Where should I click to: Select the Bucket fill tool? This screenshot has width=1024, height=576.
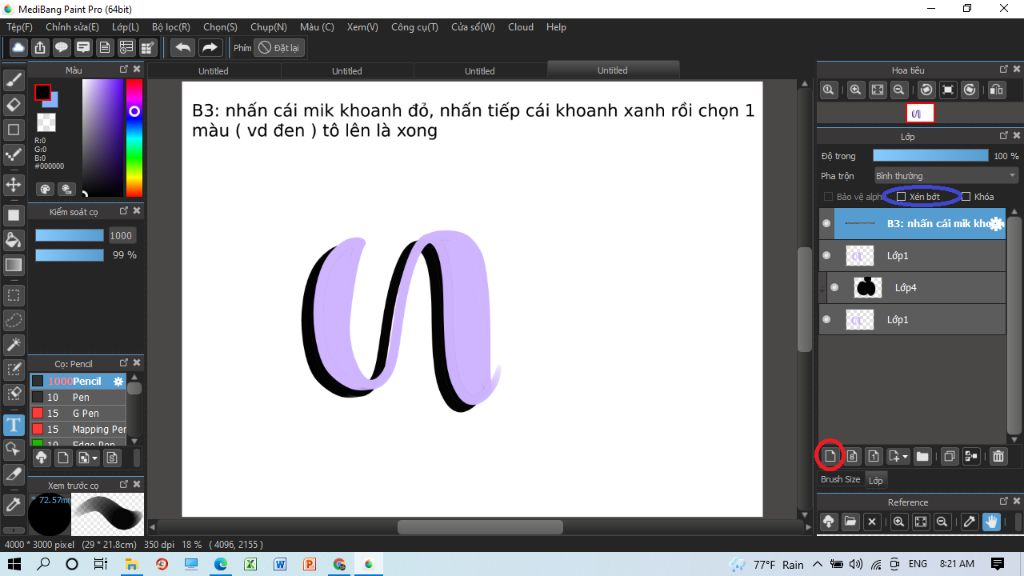(x=14, y=240)
